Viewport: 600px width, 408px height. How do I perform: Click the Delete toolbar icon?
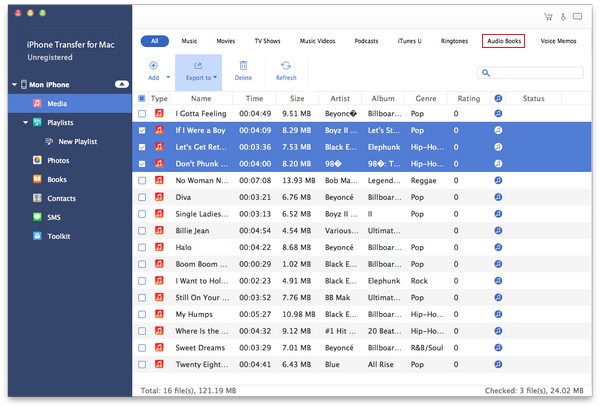coord(243,65)
